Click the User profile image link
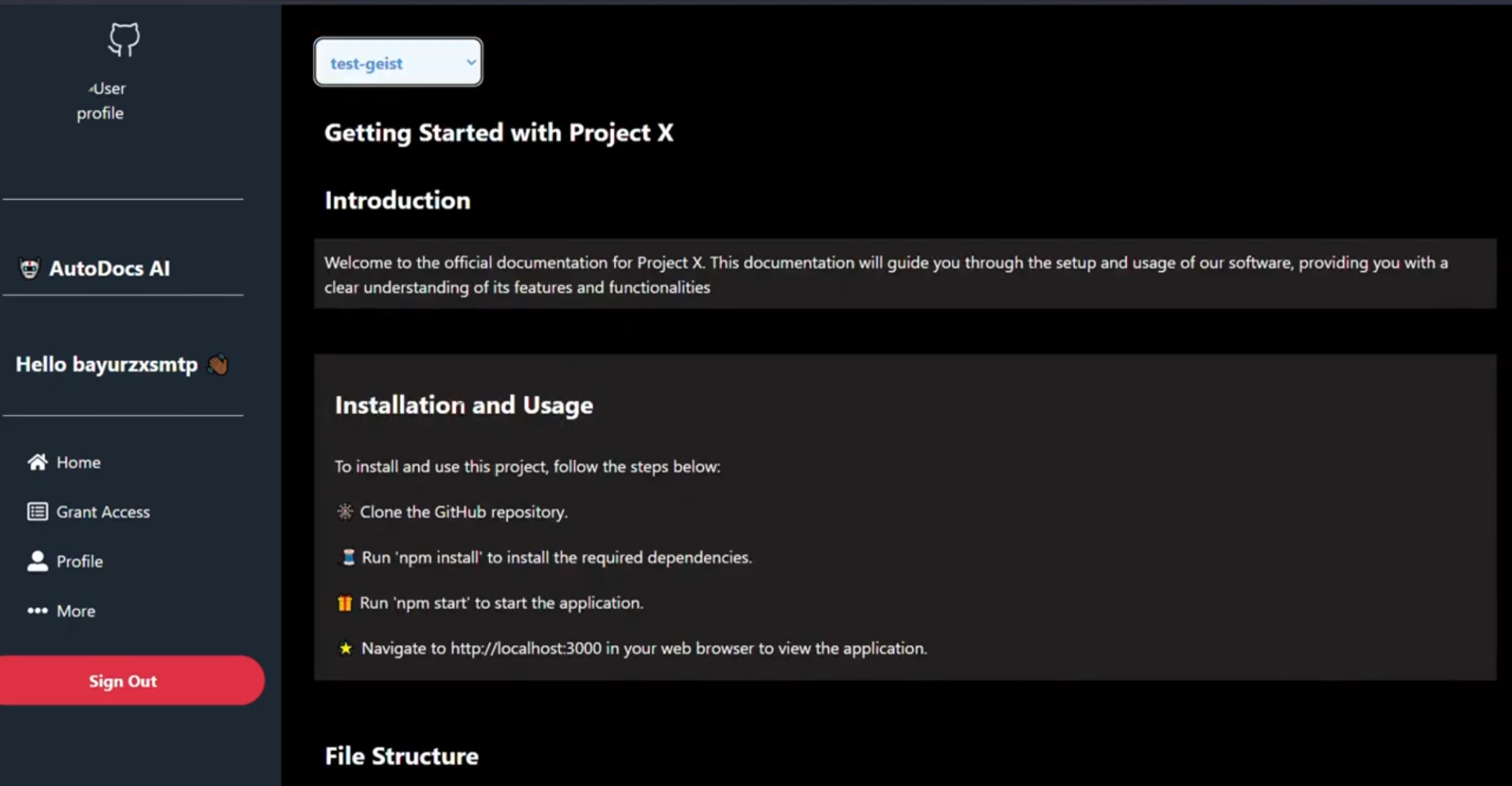Viewport: 1512px width, 786px height. click(x=101, y=101)
